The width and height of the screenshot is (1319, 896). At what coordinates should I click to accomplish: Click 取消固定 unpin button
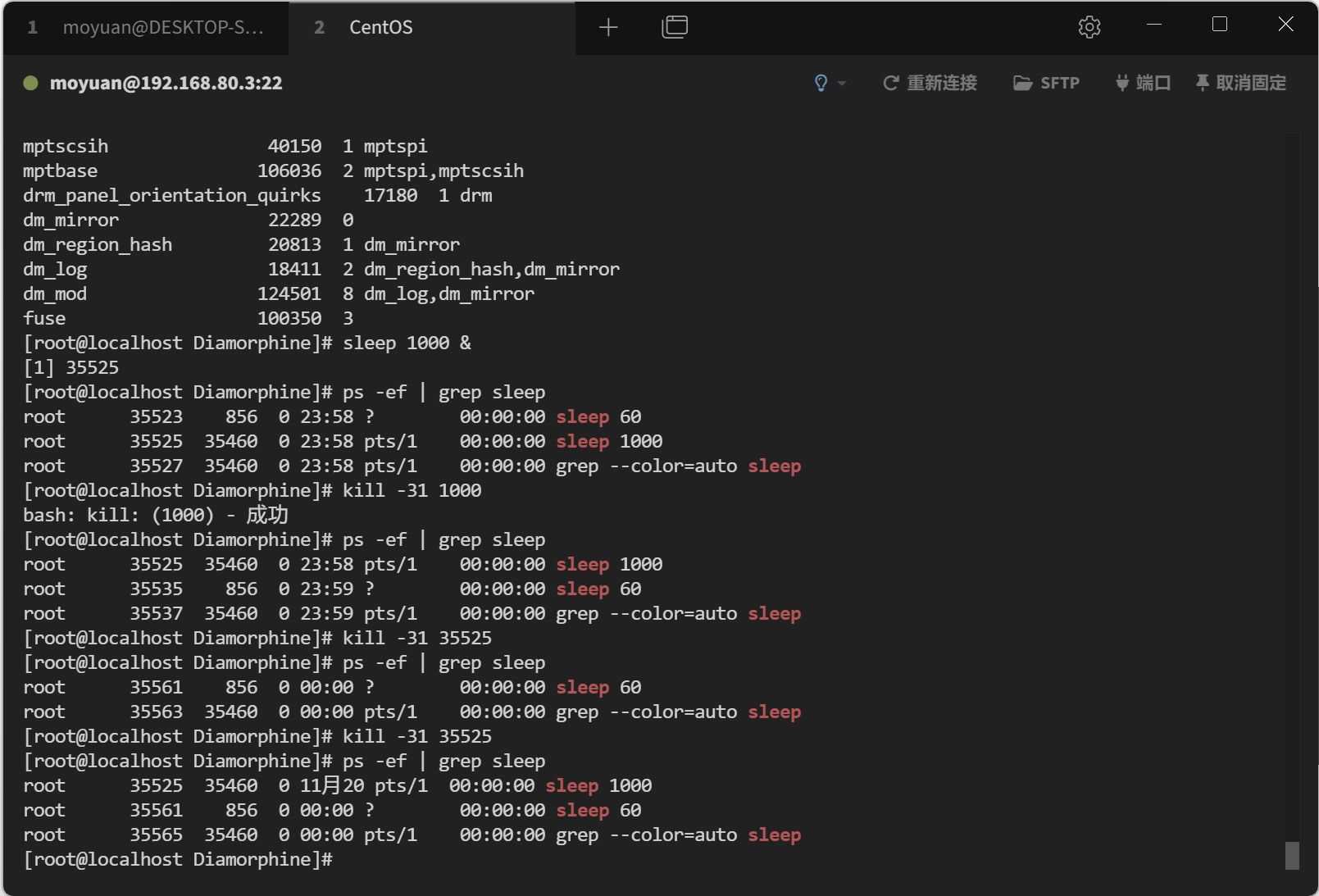[1240, 83]
